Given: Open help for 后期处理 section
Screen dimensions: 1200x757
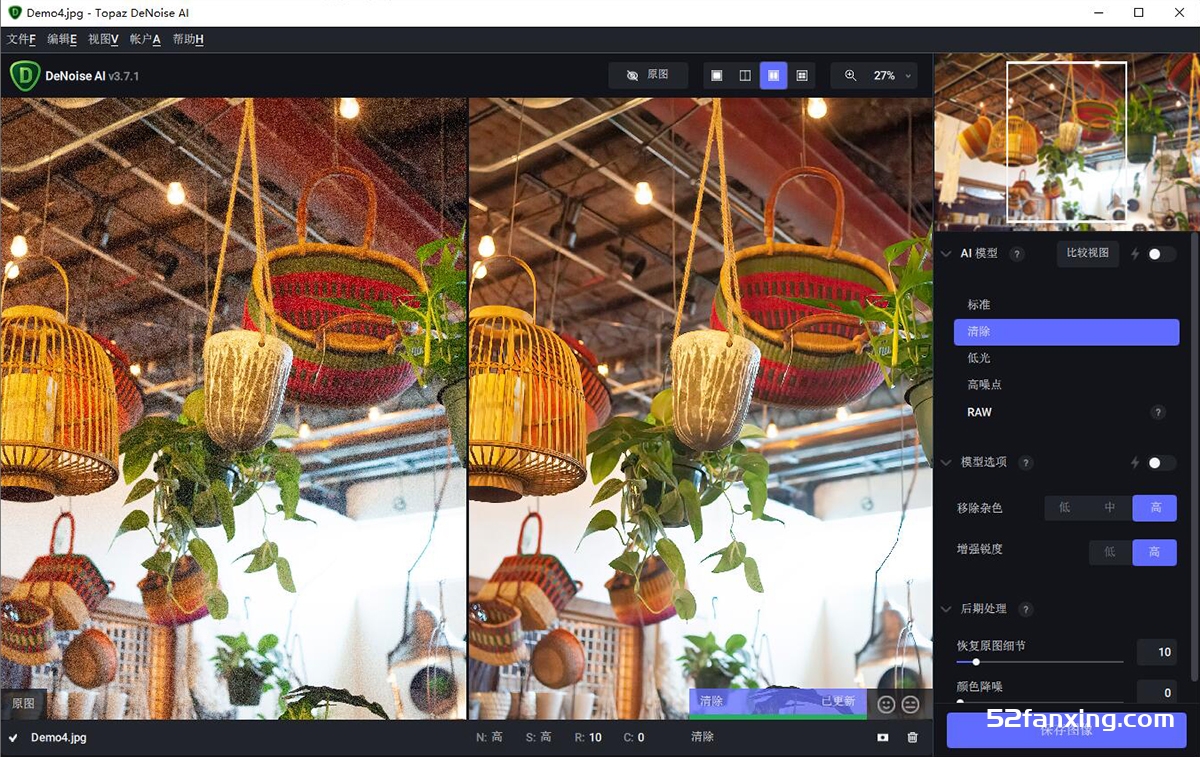Looking at the screenshot, I should point(1025,609).
